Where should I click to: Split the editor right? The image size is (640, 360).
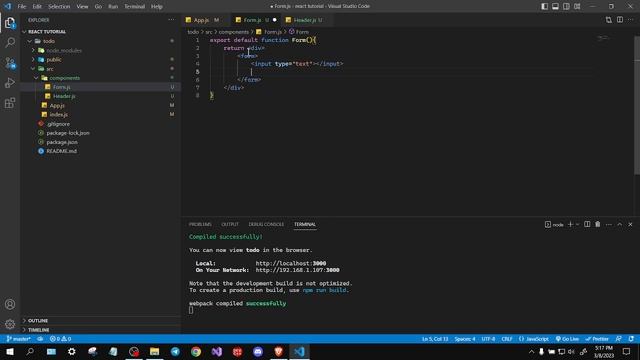coord(620,20)
